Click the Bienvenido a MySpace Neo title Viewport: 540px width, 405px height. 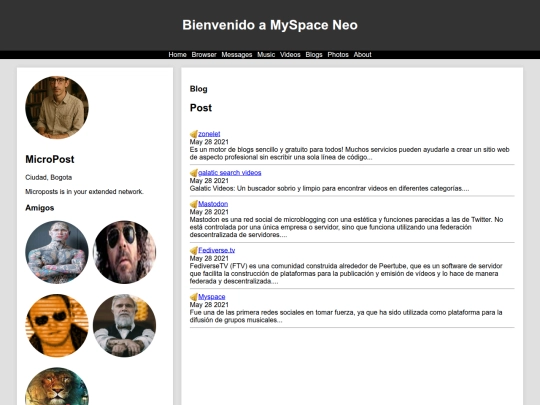click(270, 25)
